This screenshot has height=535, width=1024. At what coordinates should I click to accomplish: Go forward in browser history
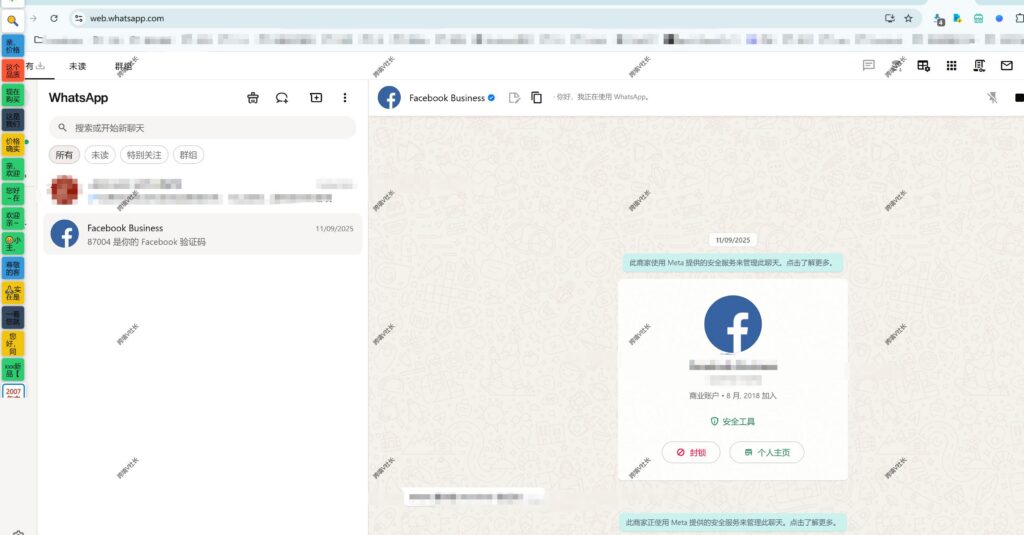(x=33, y=18)
